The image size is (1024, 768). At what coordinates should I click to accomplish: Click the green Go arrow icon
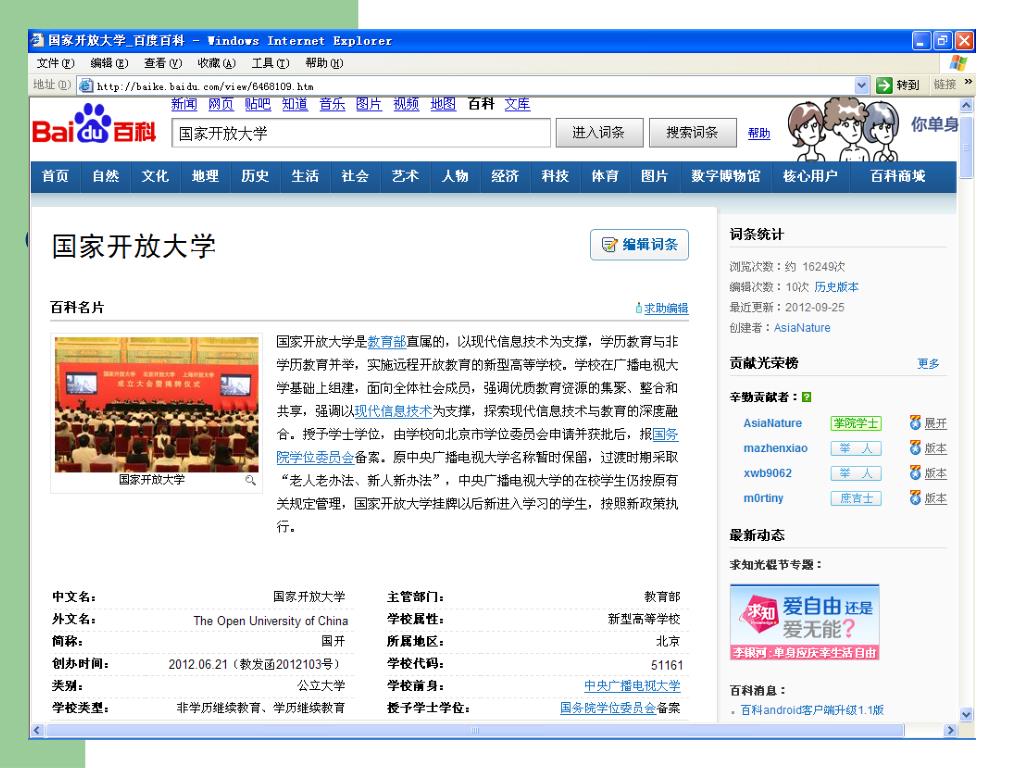coord(884,85)
